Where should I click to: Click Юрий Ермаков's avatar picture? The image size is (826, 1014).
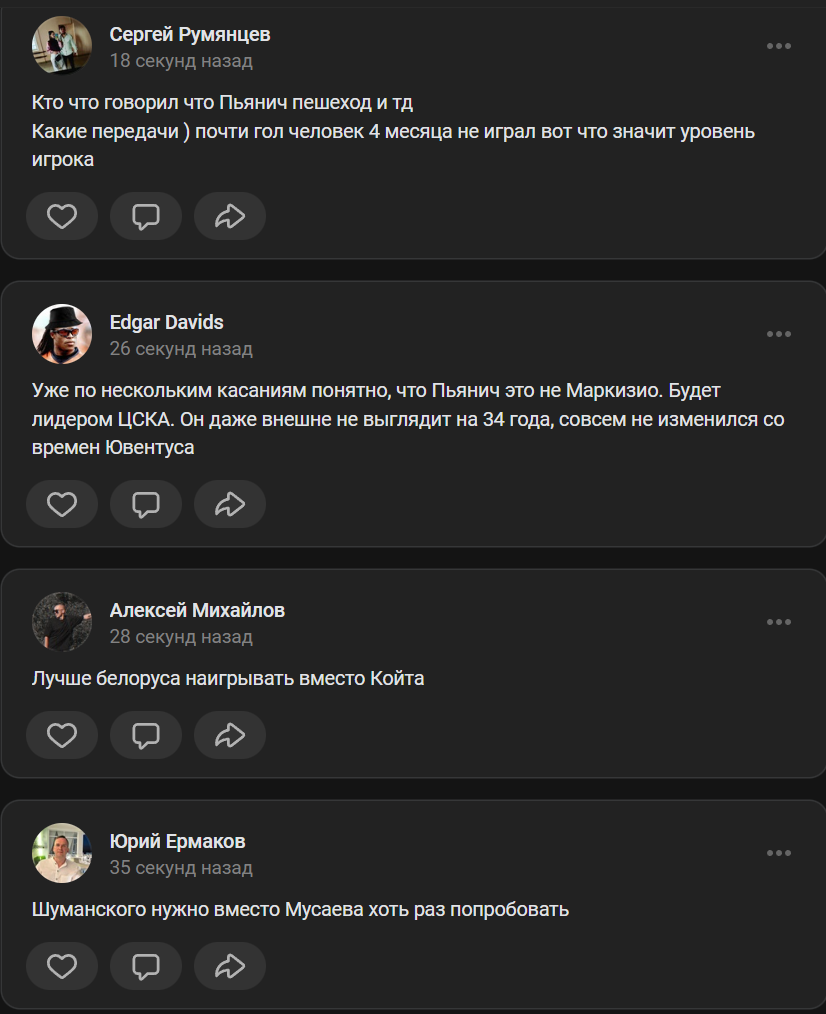coord(62,853)
